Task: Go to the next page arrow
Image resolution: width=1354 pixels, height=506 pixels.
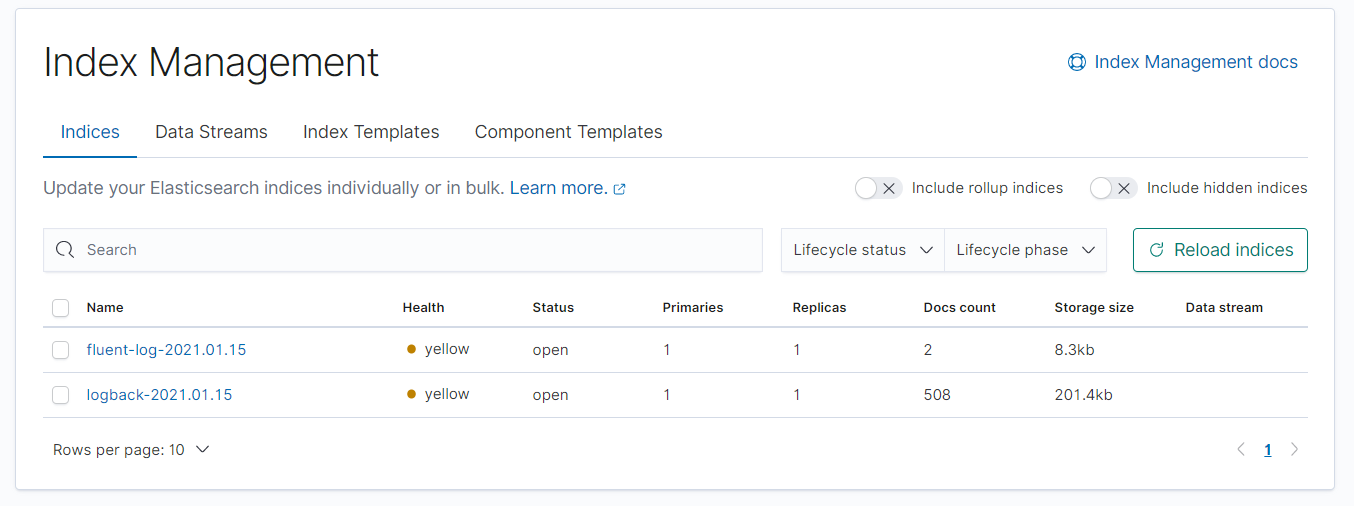Action: tap(1294, 450)
